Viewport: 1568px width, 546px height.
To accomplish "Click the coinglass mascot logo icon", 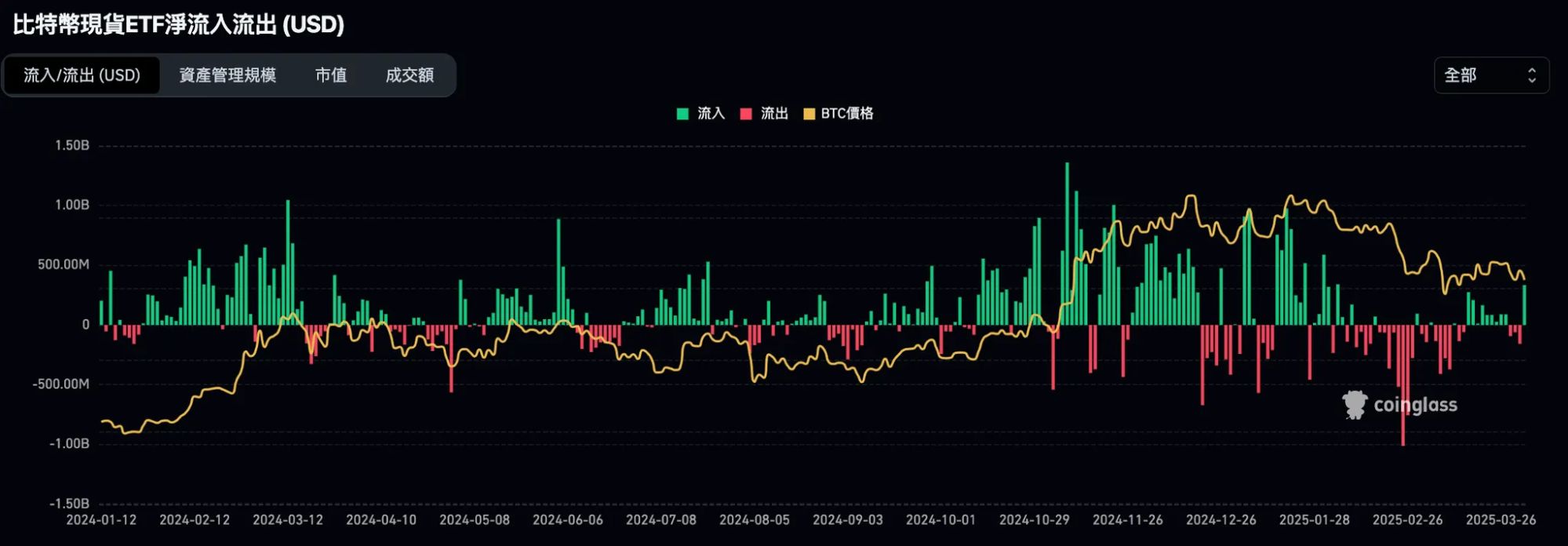I will point(1354,405).
